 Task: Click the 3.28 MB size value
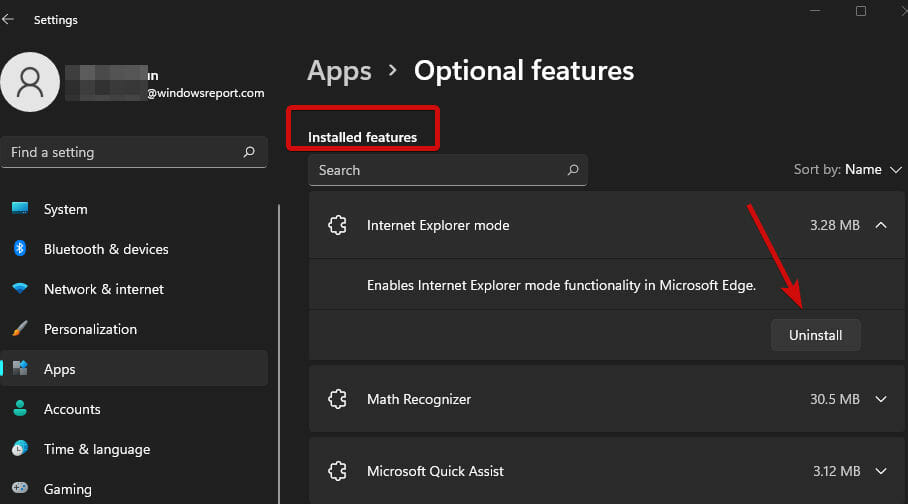(x=834, y=225)
